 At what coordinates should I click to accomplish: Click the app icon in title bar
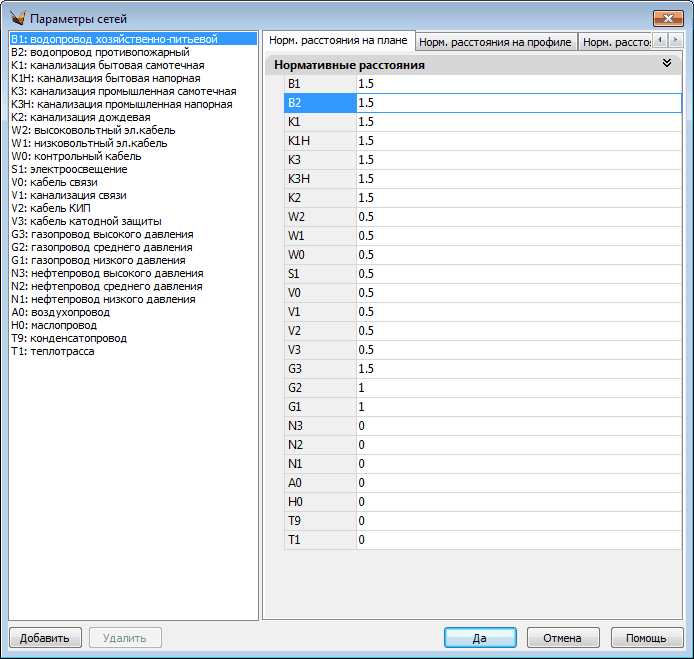point(16,18)
